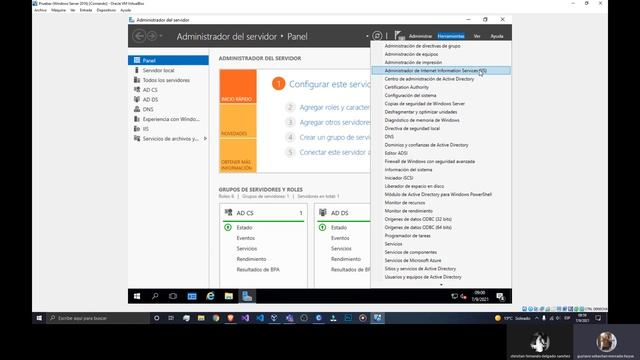Click green Estado icon in AD DS tile
Viewport: 640px width, 360px height.
click(322, 227)
